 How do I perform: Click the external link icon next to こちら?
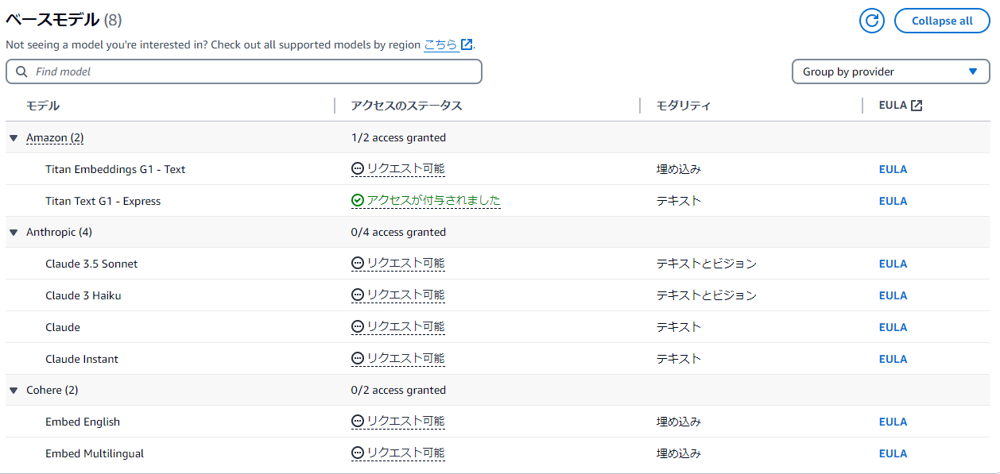(x=467, y=45)
